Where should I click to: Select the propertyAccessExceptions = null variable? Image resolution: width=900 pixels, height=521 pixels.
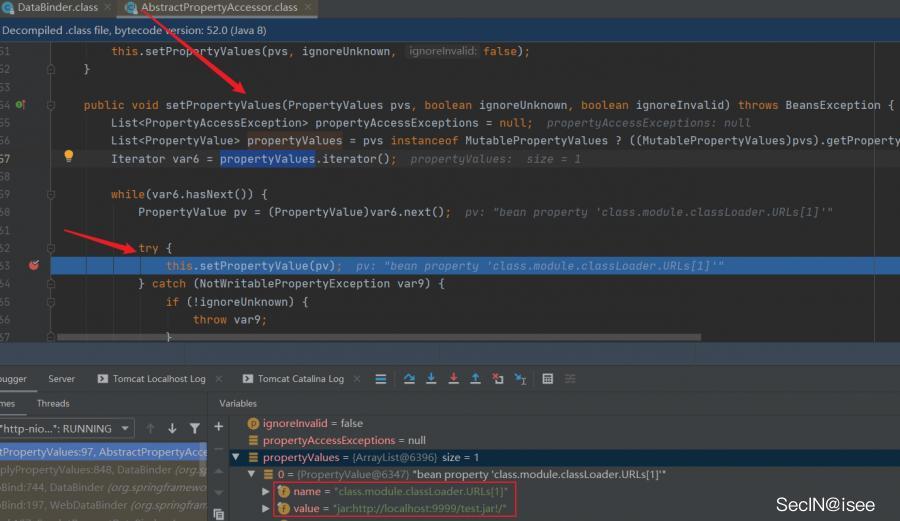click(344, 441)
